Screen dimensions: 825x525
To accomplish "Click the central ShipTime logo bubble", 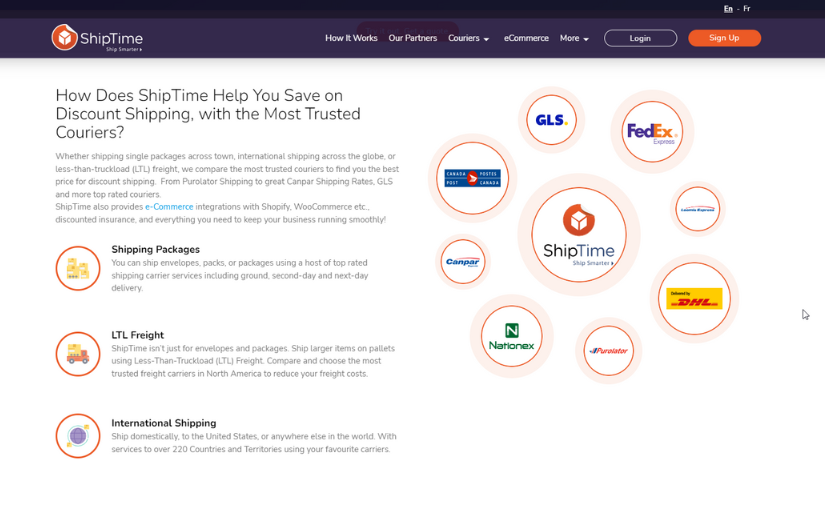I will [x=579, y=235].
